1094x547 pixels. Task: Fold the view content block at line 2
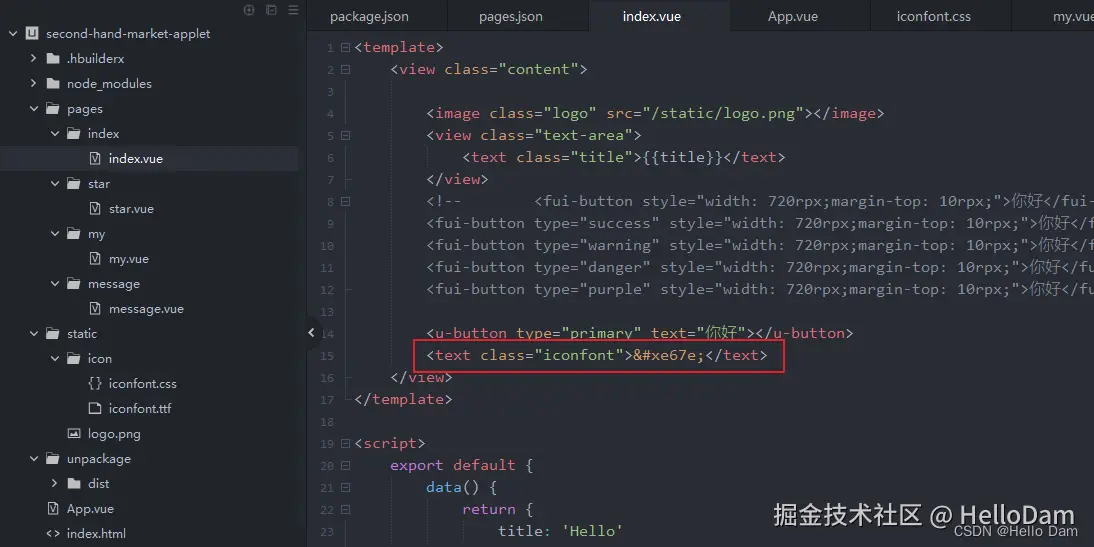tap(345, 70)
